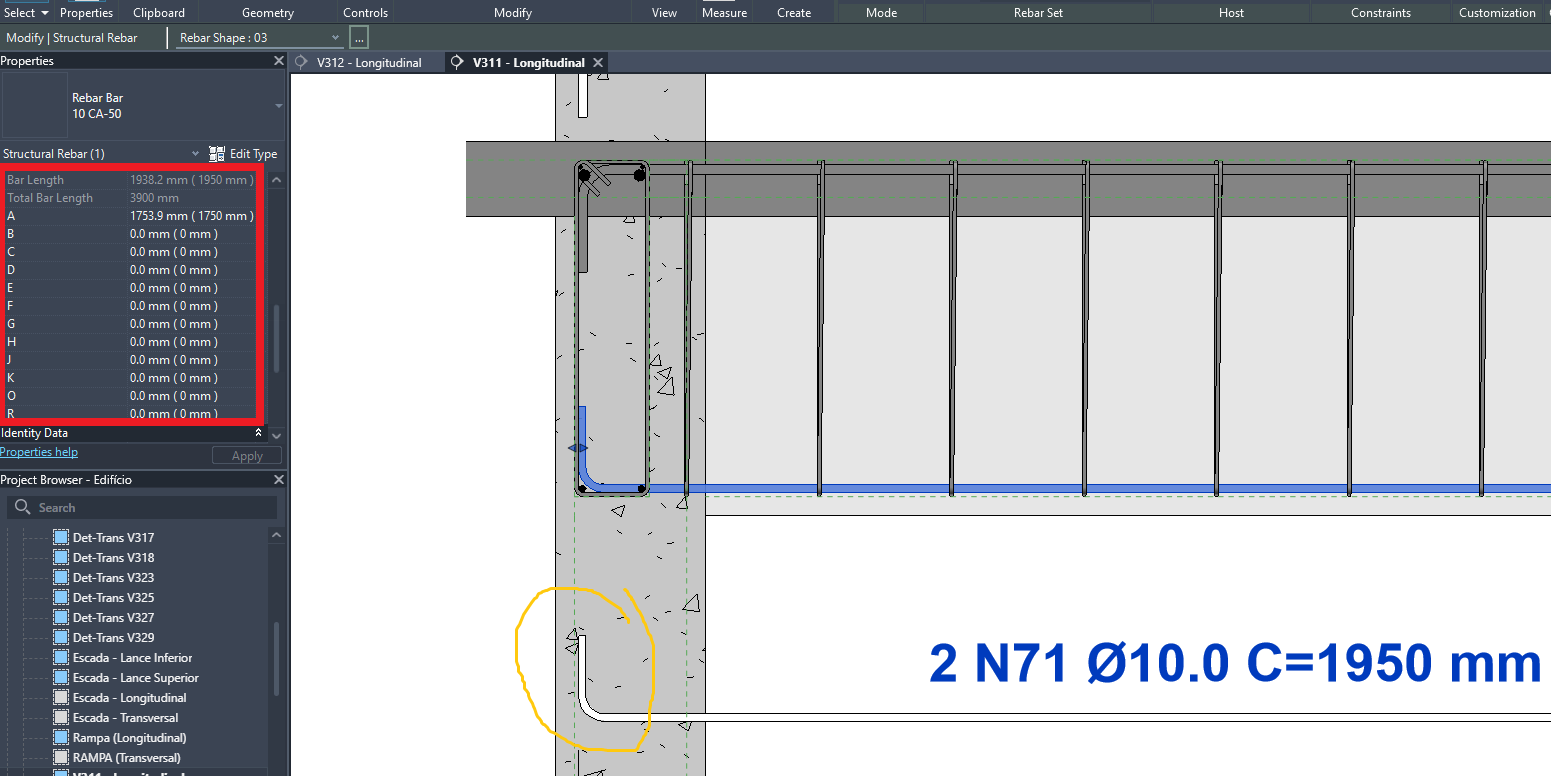
Task: Select the K parameter row
Action: point(130,378)
